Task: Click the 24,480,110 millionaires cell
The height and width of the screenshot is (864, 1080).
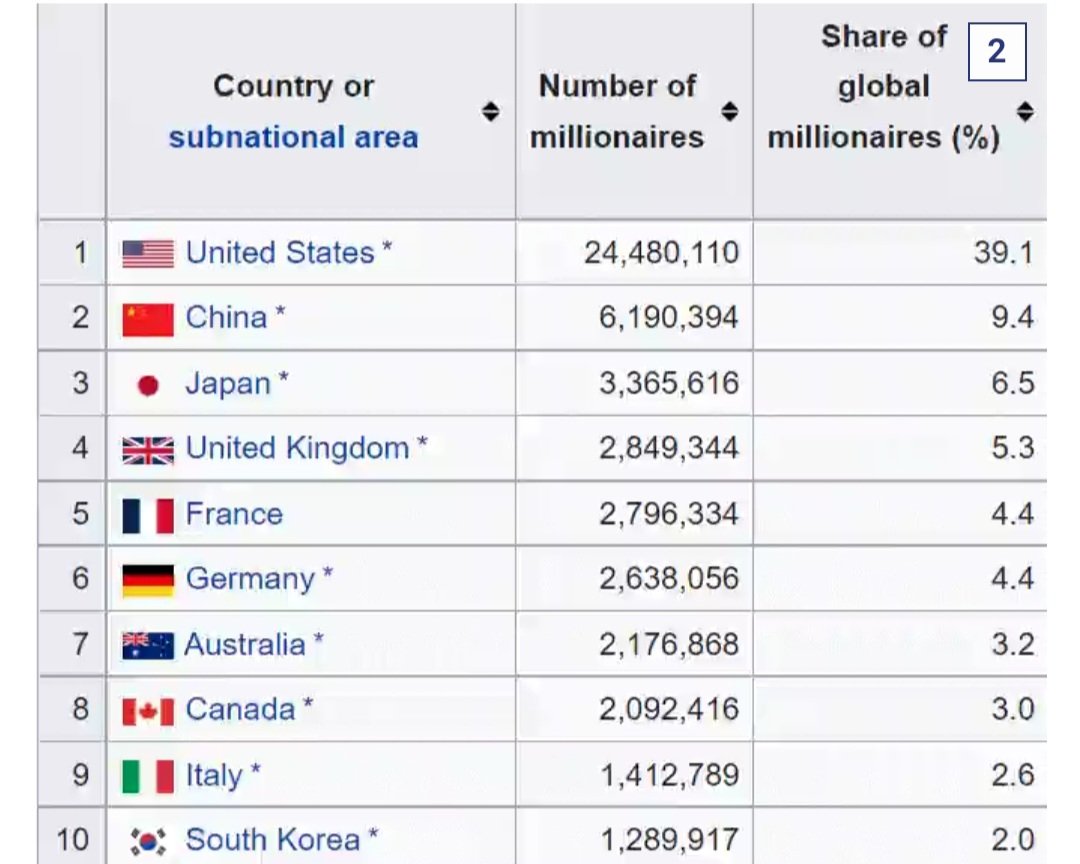Action: (x=661, y=253)
